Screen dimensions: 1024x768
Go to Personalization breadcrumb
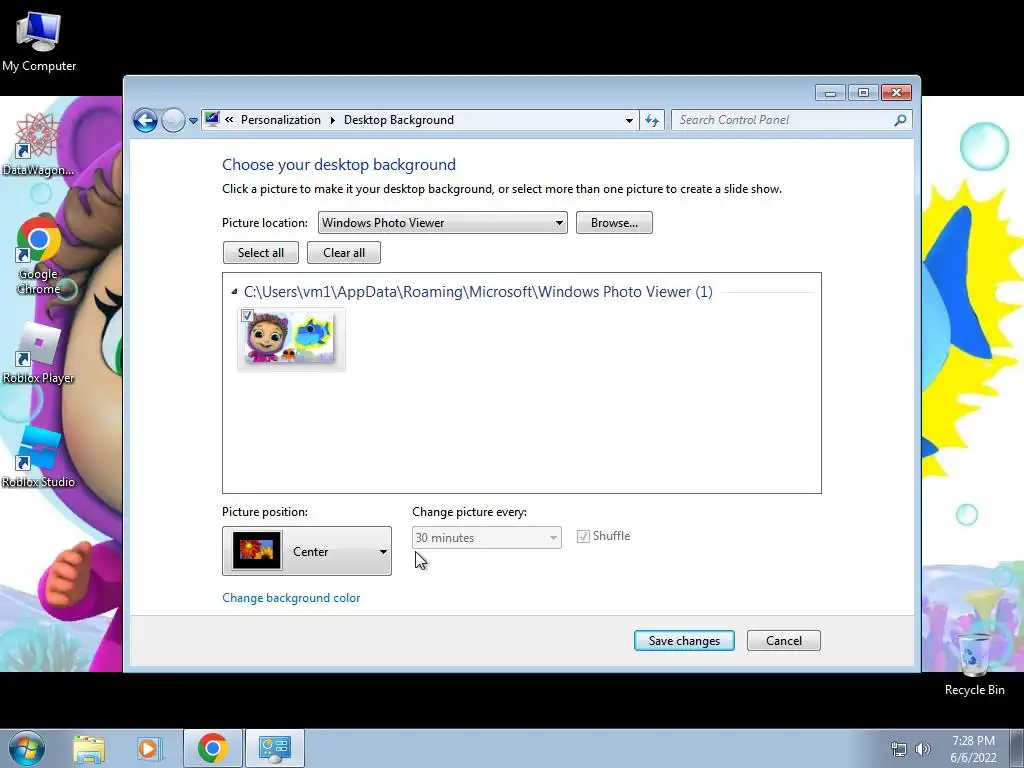(x=281, y=120)
